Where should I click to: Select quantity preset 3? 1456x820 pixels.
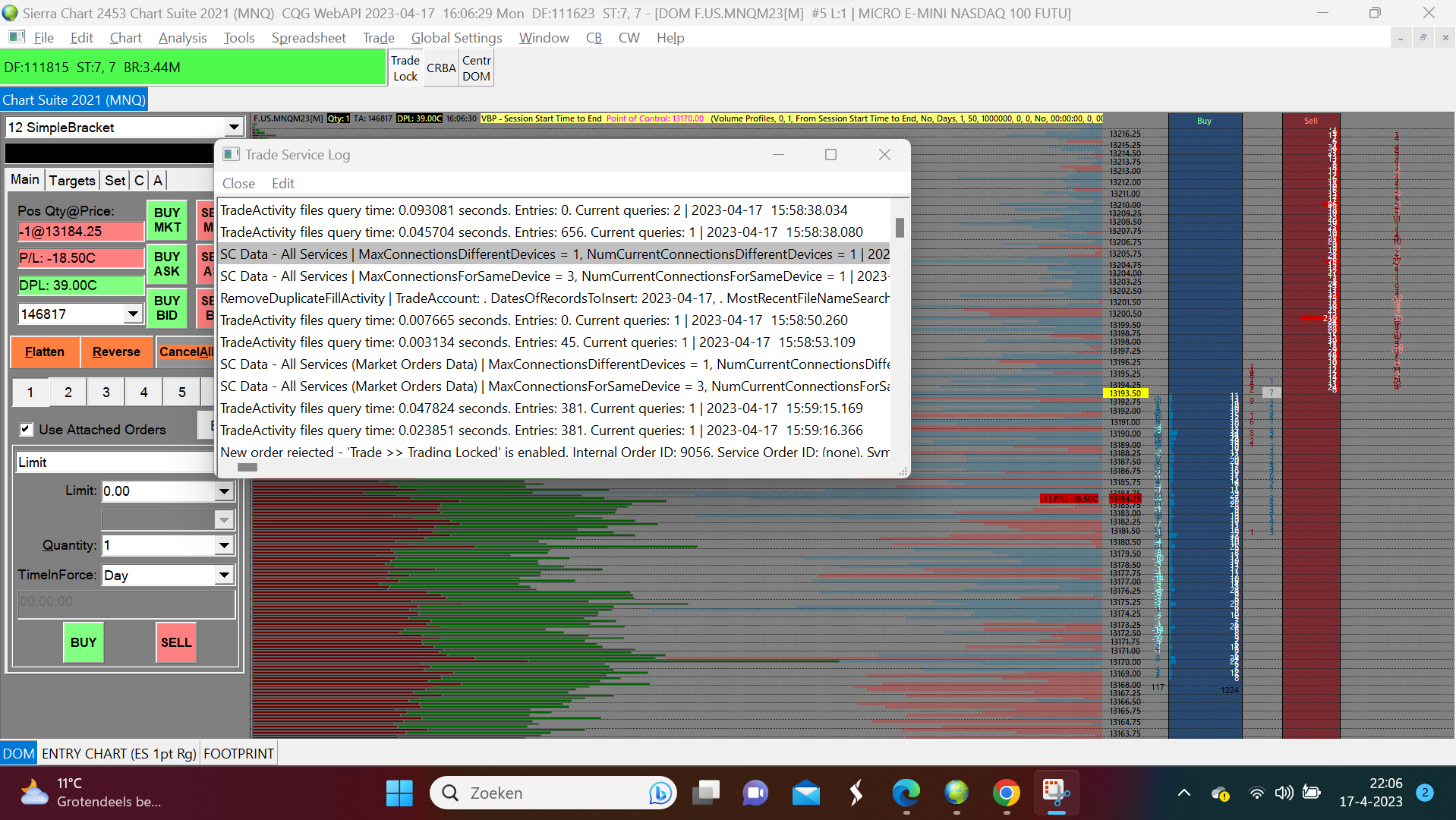click(x=106, y=393)
